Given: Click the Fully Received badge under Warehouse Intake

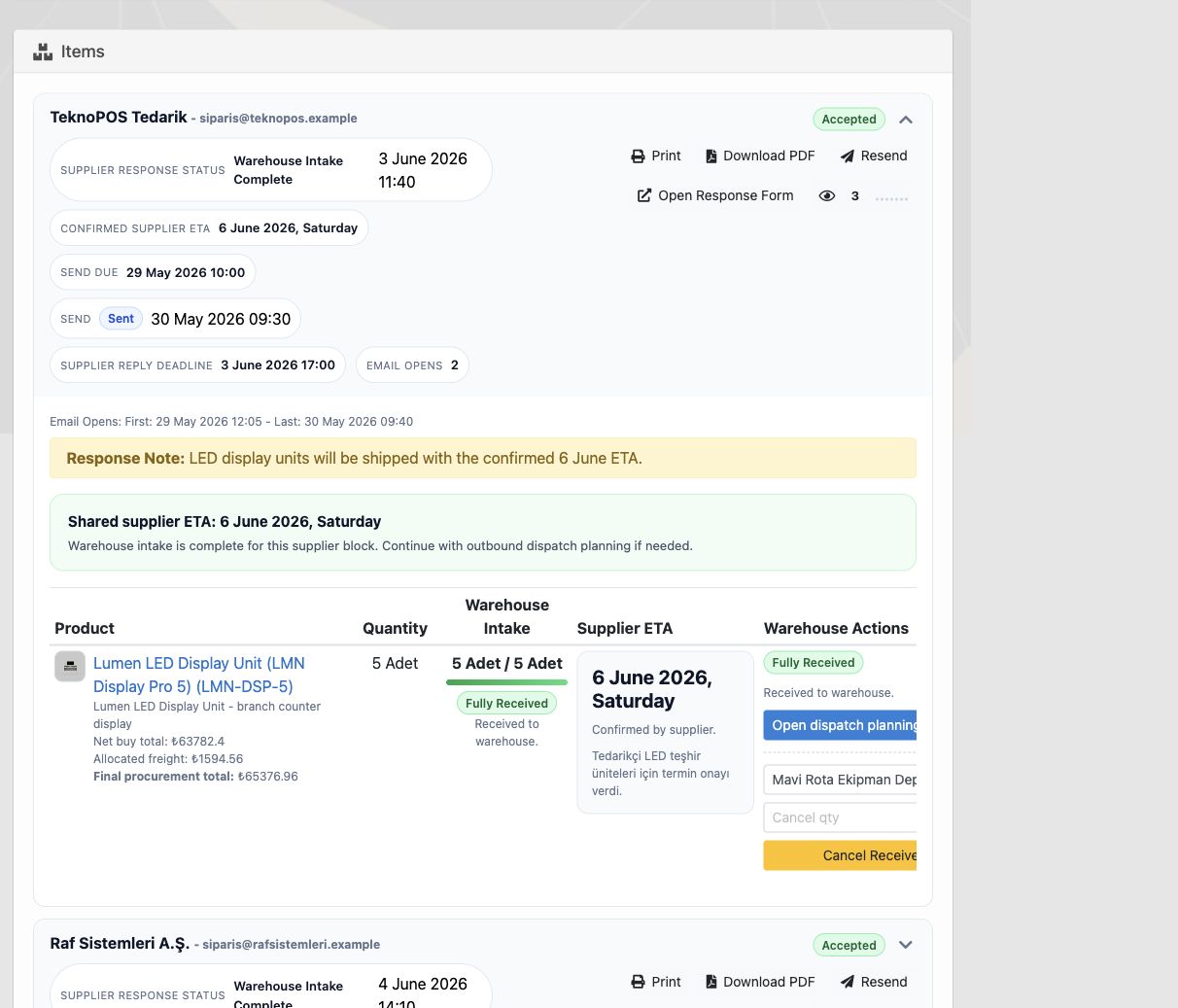Looking at the screenshot, I should pyautogui.click(x=506, y=704).
